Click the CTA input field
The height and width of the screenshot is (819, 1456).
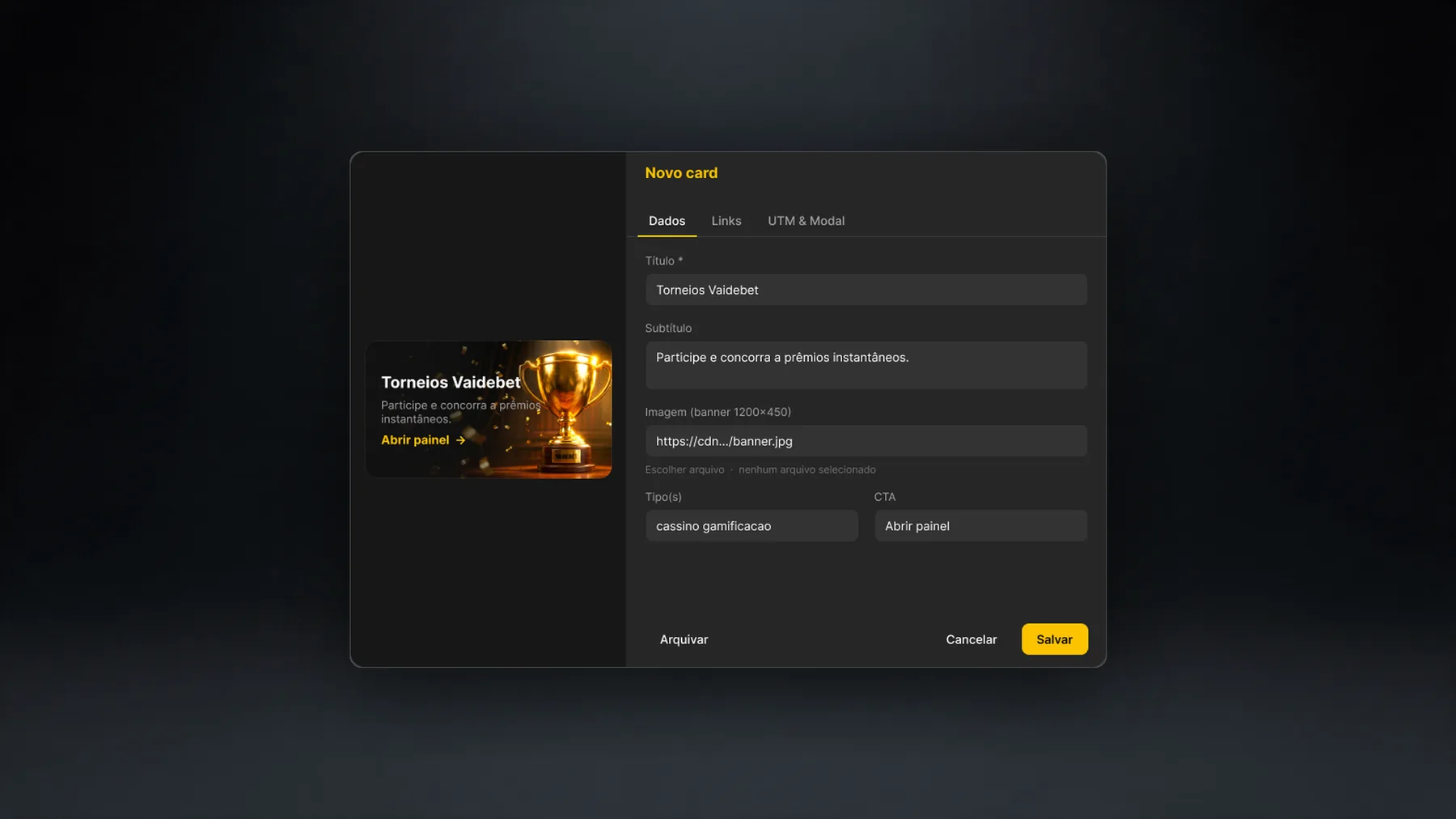click(x=980, y=526)
